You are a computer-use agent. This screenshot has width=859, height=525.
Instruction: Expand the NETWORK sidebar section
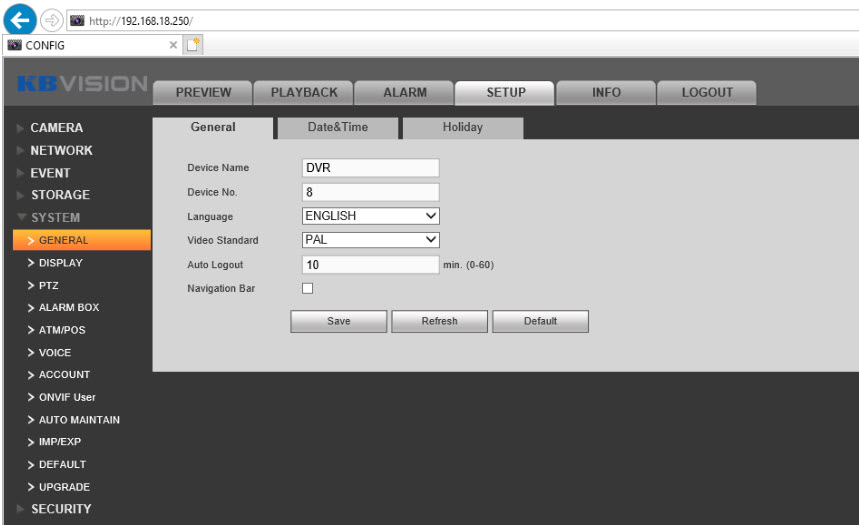61,150
